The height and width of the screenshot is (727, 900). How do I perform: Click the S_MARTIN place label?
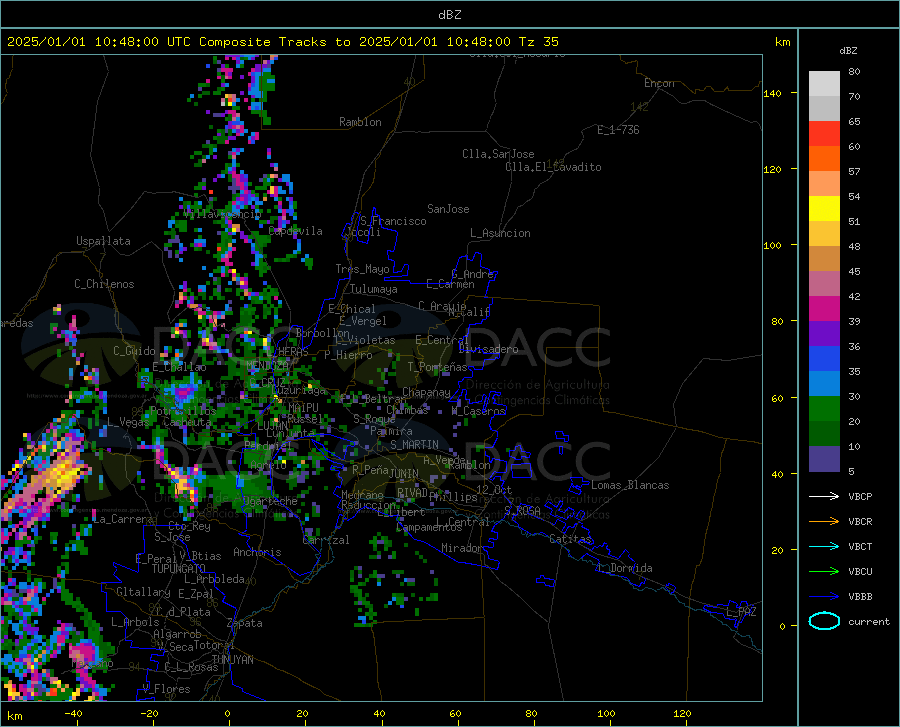[x=414, y=445]
